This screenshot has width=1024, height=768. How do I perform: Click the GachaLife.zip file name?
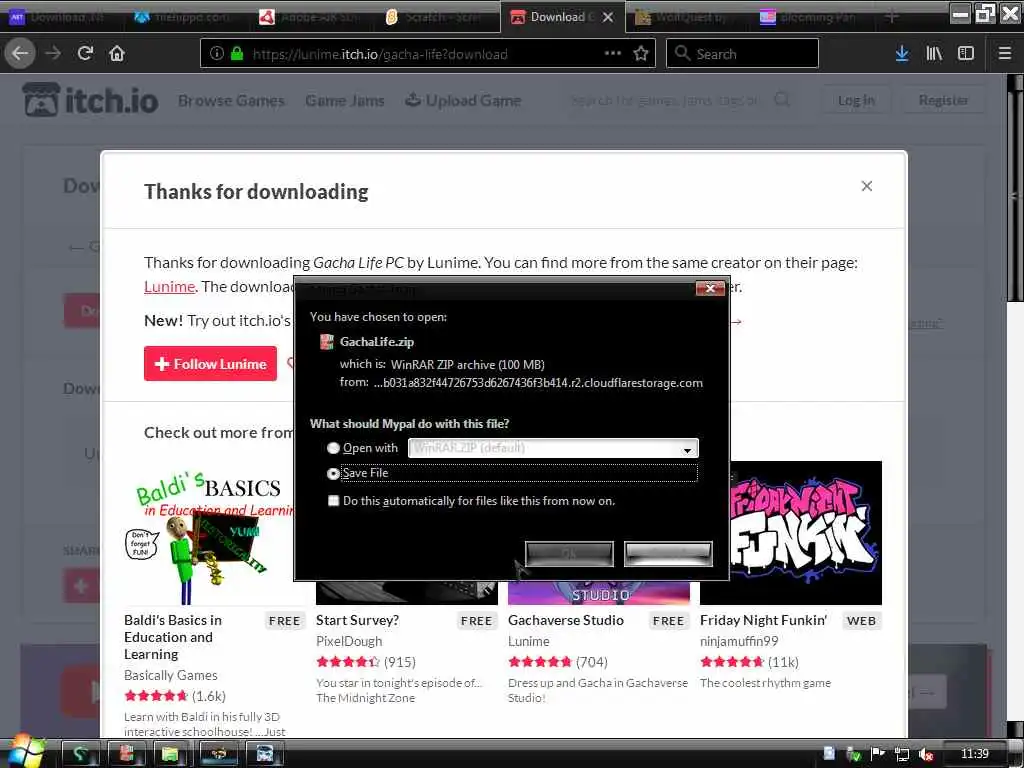pyautogui.click(x=377, y=342)
